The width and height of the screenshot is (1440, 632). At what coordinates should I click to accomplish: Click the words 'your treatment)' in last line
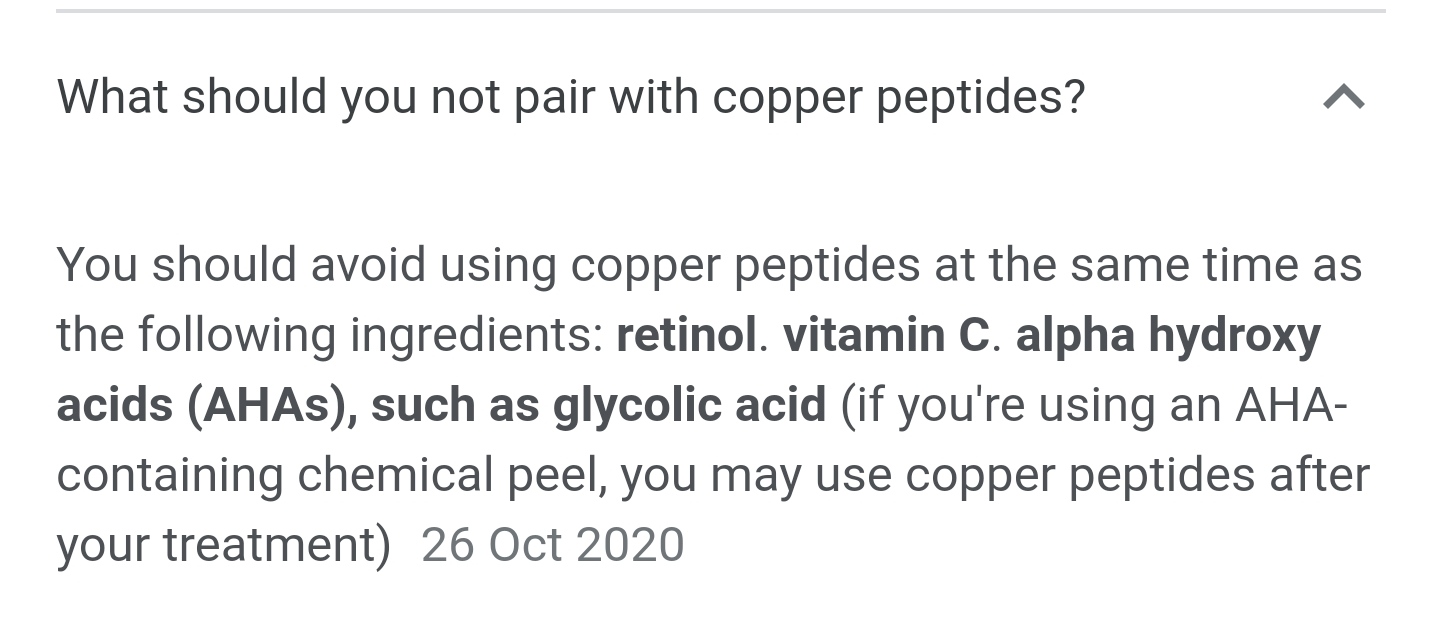pos(224,547)
